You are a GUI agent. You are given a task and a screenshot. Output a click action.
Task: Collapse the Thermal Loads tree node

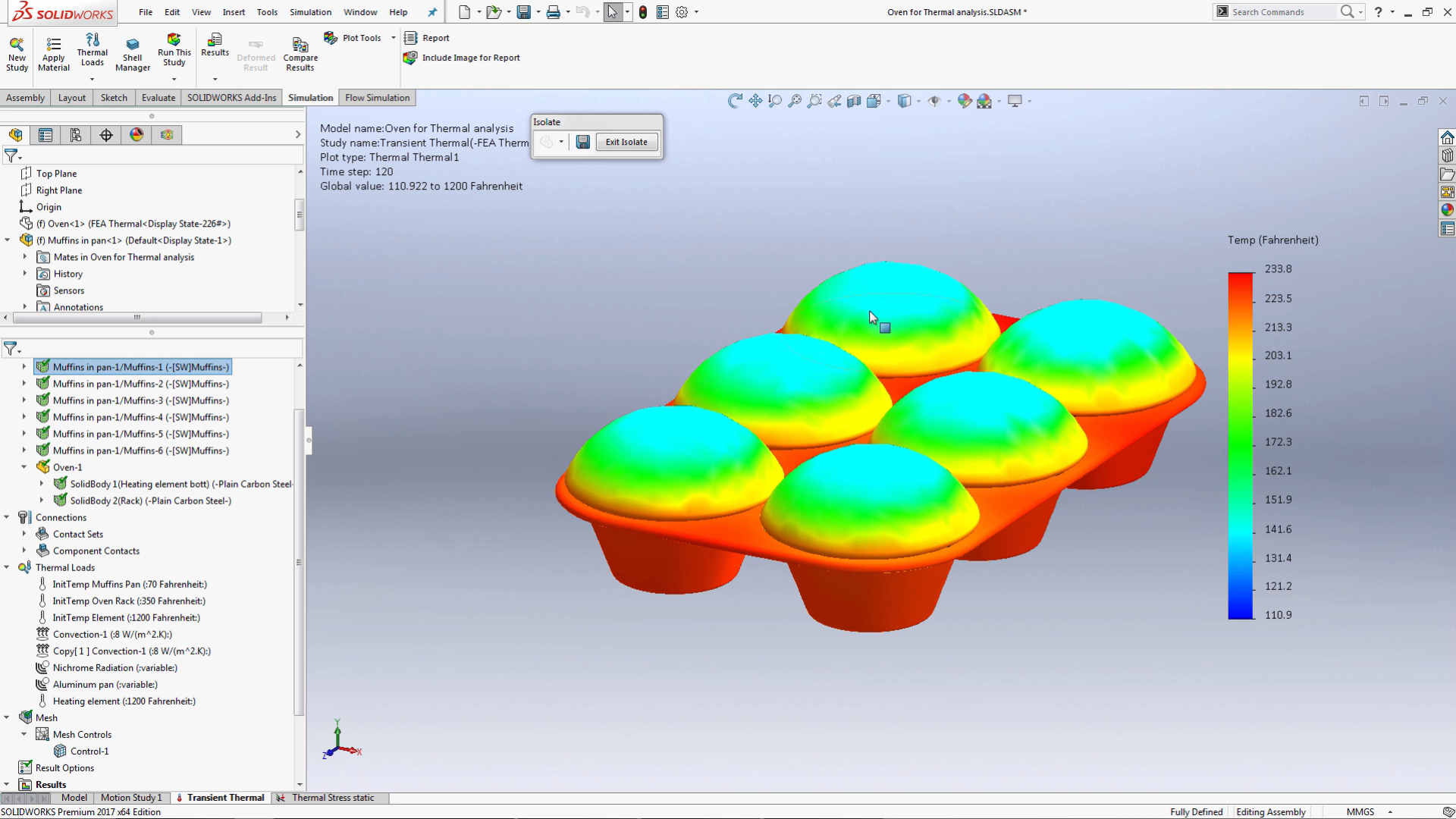click(7, 567)
